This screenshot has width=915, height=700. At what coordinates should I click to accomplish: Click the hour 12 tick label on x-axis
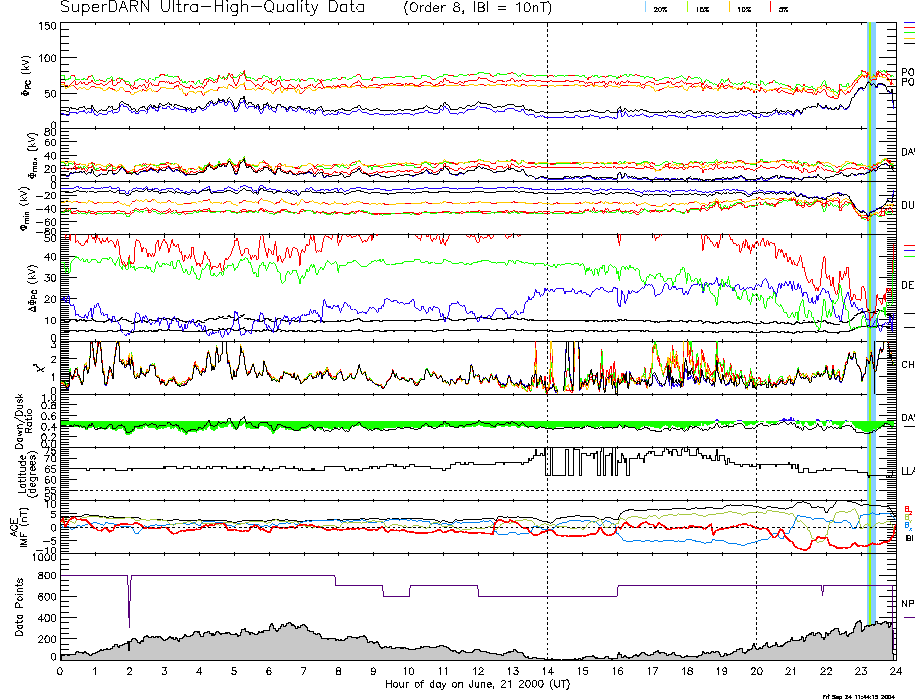point(478,672)
